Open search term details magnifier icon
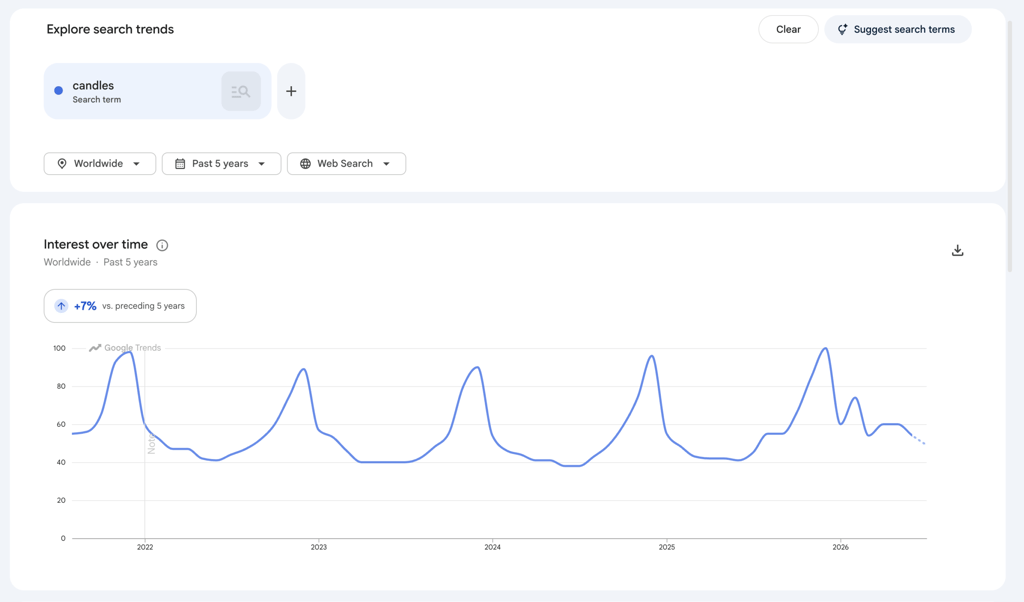The height and width of the screenshot is (602, 1024). 241,91
